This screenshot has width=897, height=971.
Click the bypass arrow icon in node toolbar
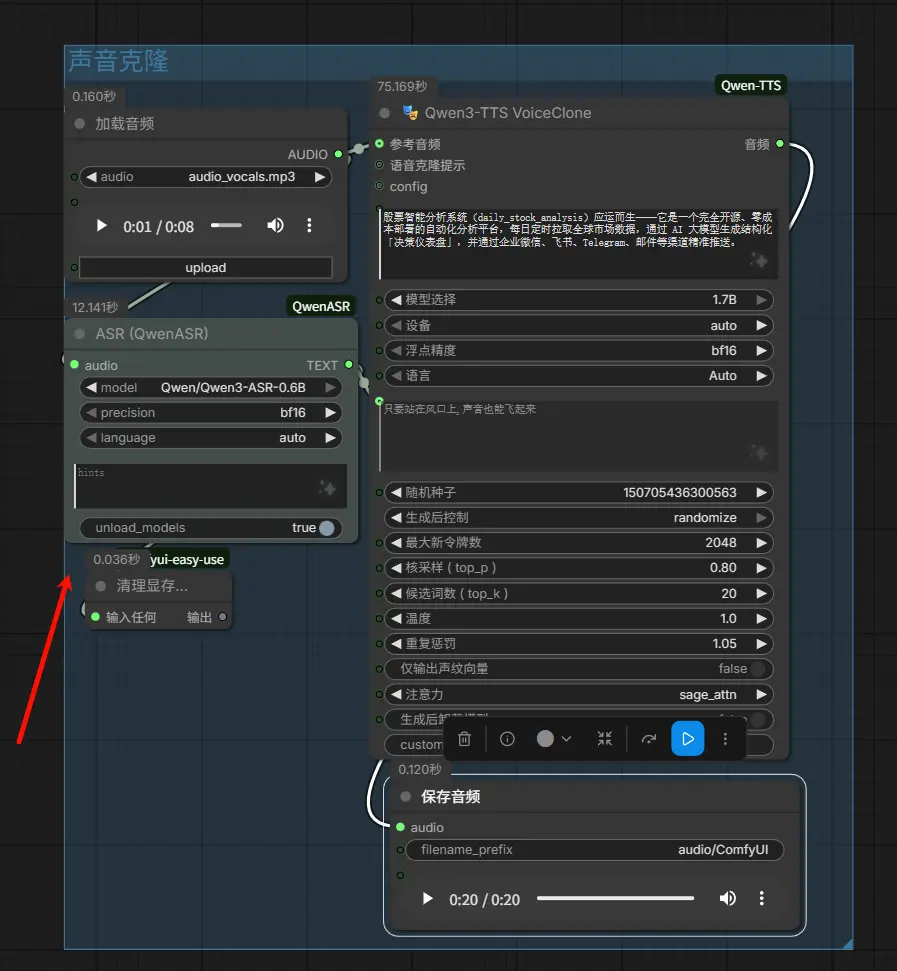pos(649,739)
